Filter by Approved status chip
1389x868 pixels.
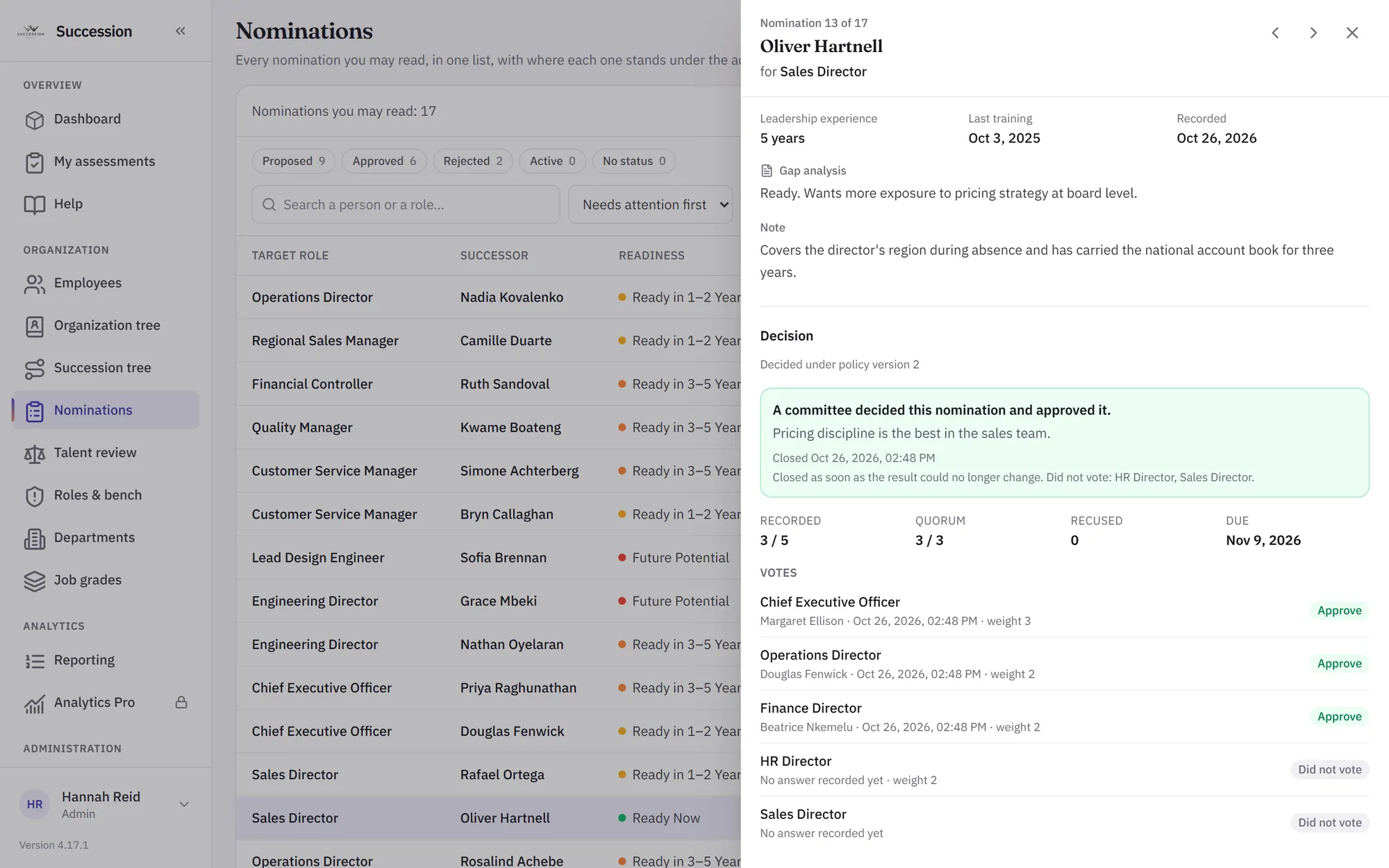(x=384, y=161)
